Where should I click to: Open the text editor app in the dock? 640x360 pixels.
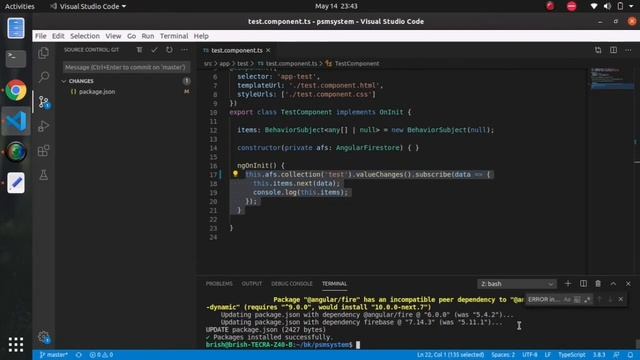pyautogui.click(x=16, y=183)
